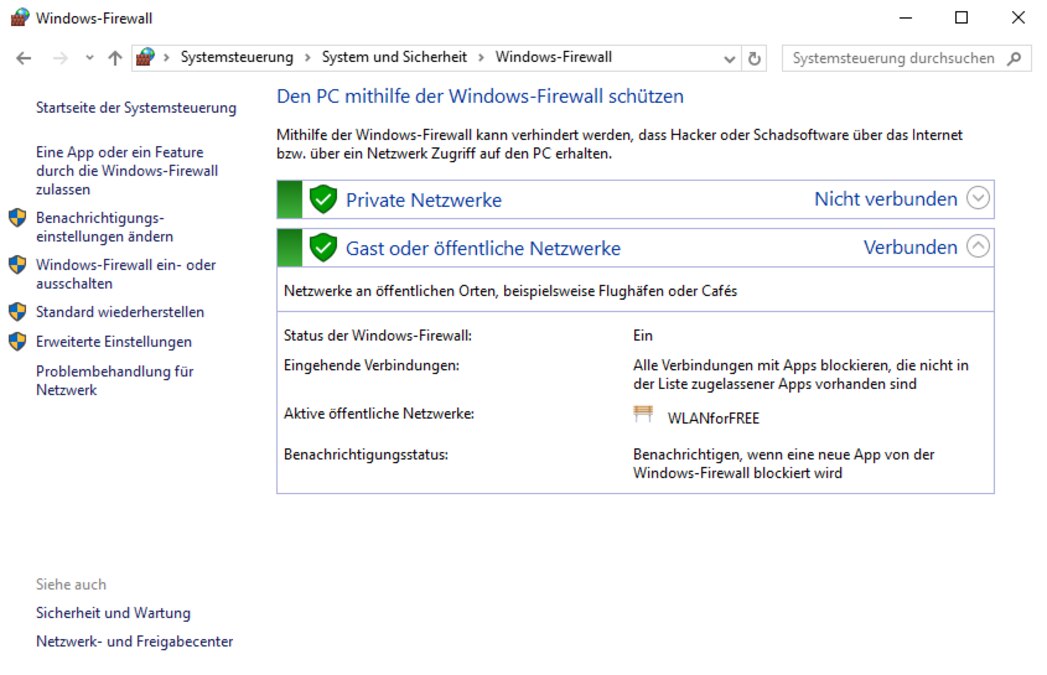Click Aktive öffentliche Netzwerke label
This screenshot has height=675, width=1047.
click(x=379, y=414)
